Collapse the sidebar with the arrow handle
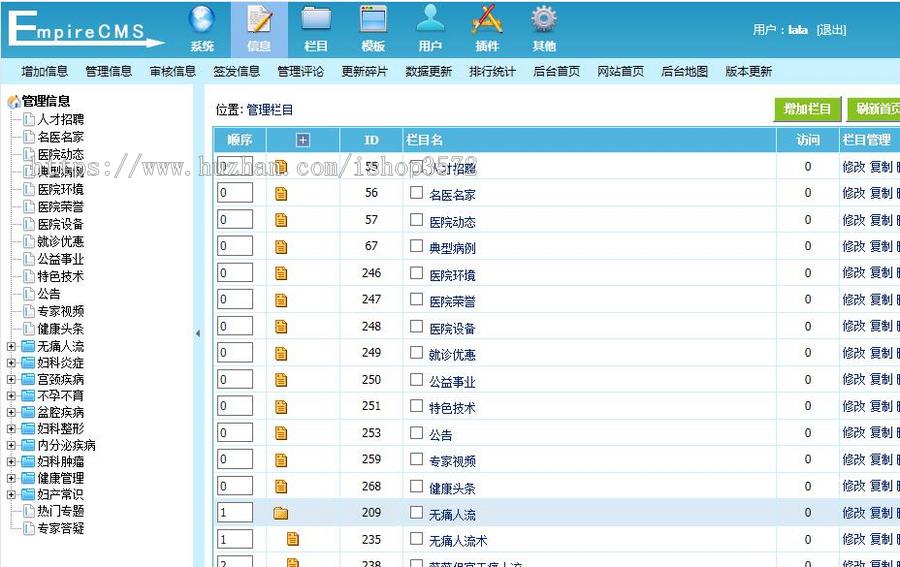This screenshot has width=900, height=567. point(198,333)
